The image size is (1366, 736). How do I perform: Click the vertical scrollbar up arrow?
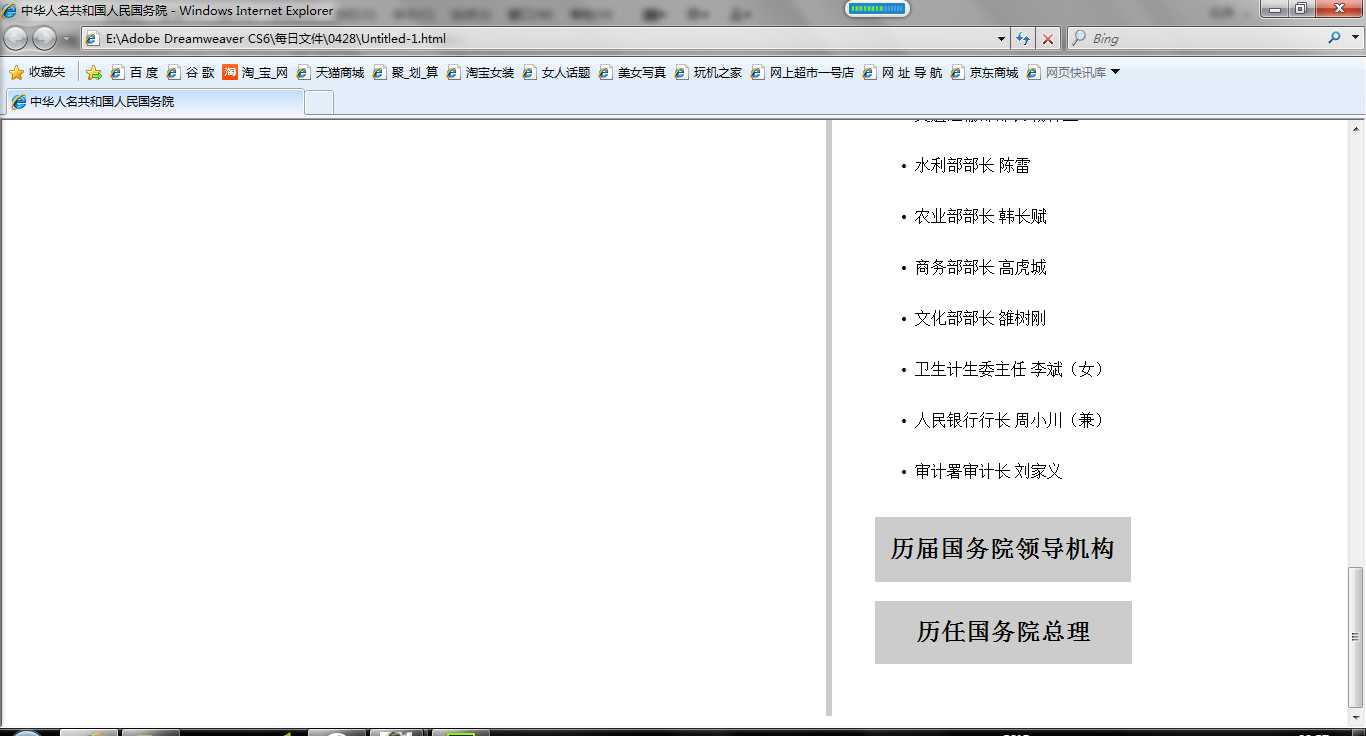1356,129
